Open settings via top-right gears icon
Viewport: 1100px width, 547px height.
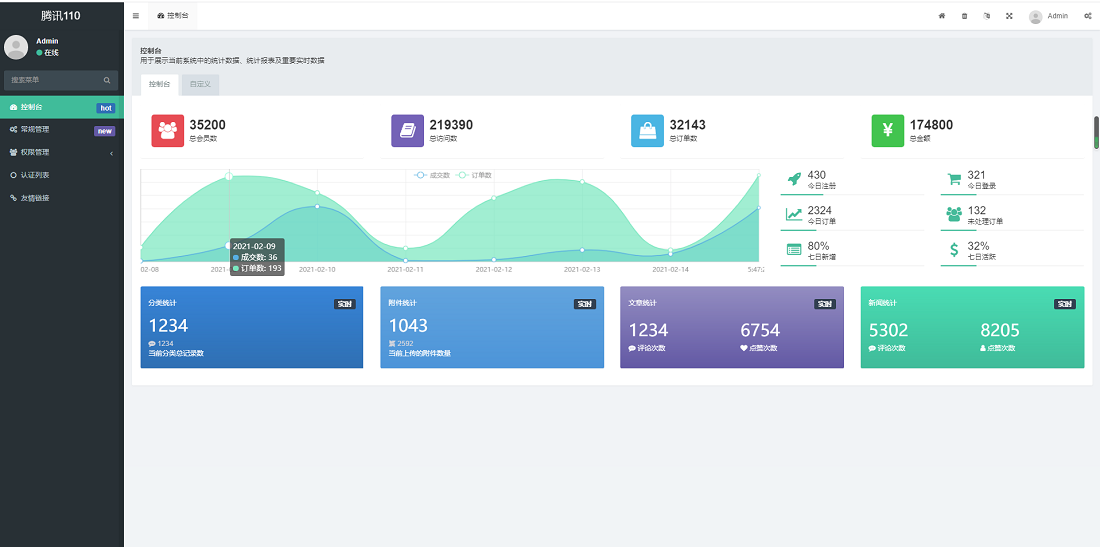(x=1087, y=16)
